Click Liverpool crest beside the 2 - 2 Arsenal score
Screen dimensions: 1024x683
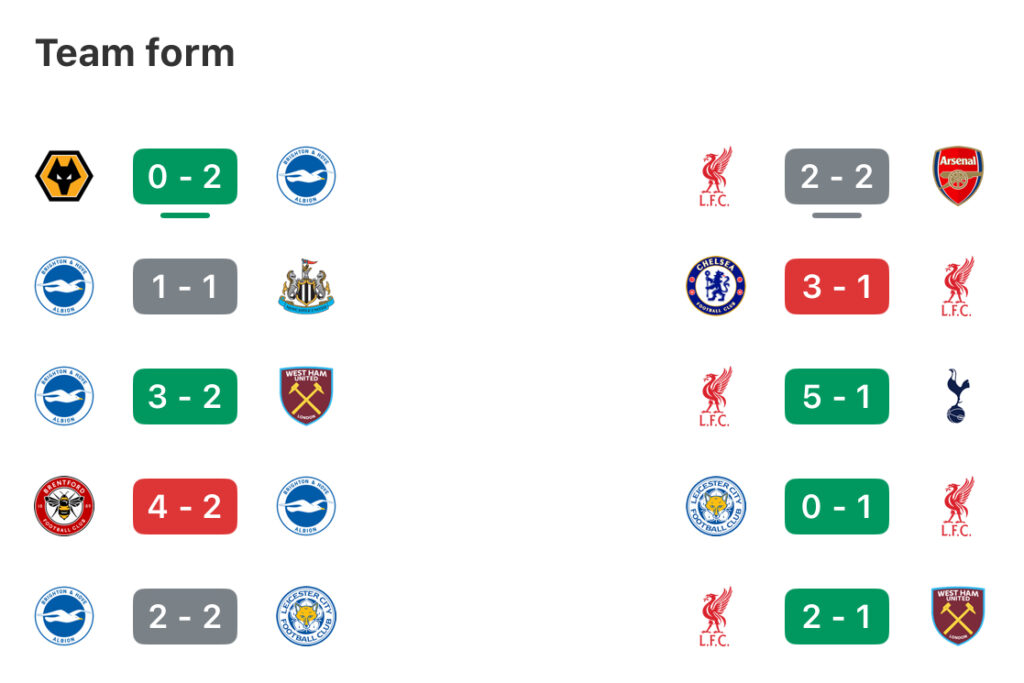[716, 176]
